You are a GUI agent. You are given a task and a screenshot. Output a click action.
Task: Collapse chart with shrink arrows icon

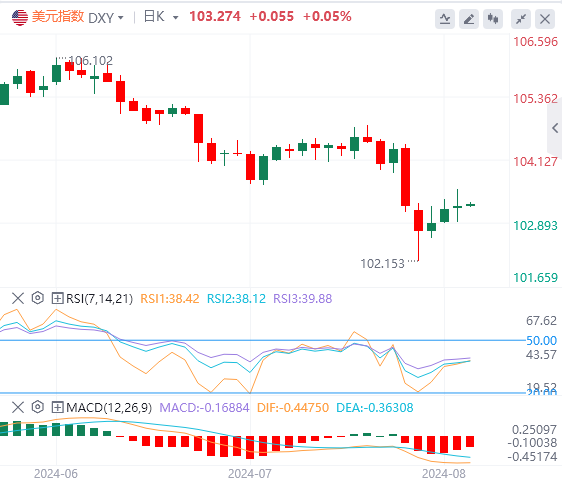(521, 19)
